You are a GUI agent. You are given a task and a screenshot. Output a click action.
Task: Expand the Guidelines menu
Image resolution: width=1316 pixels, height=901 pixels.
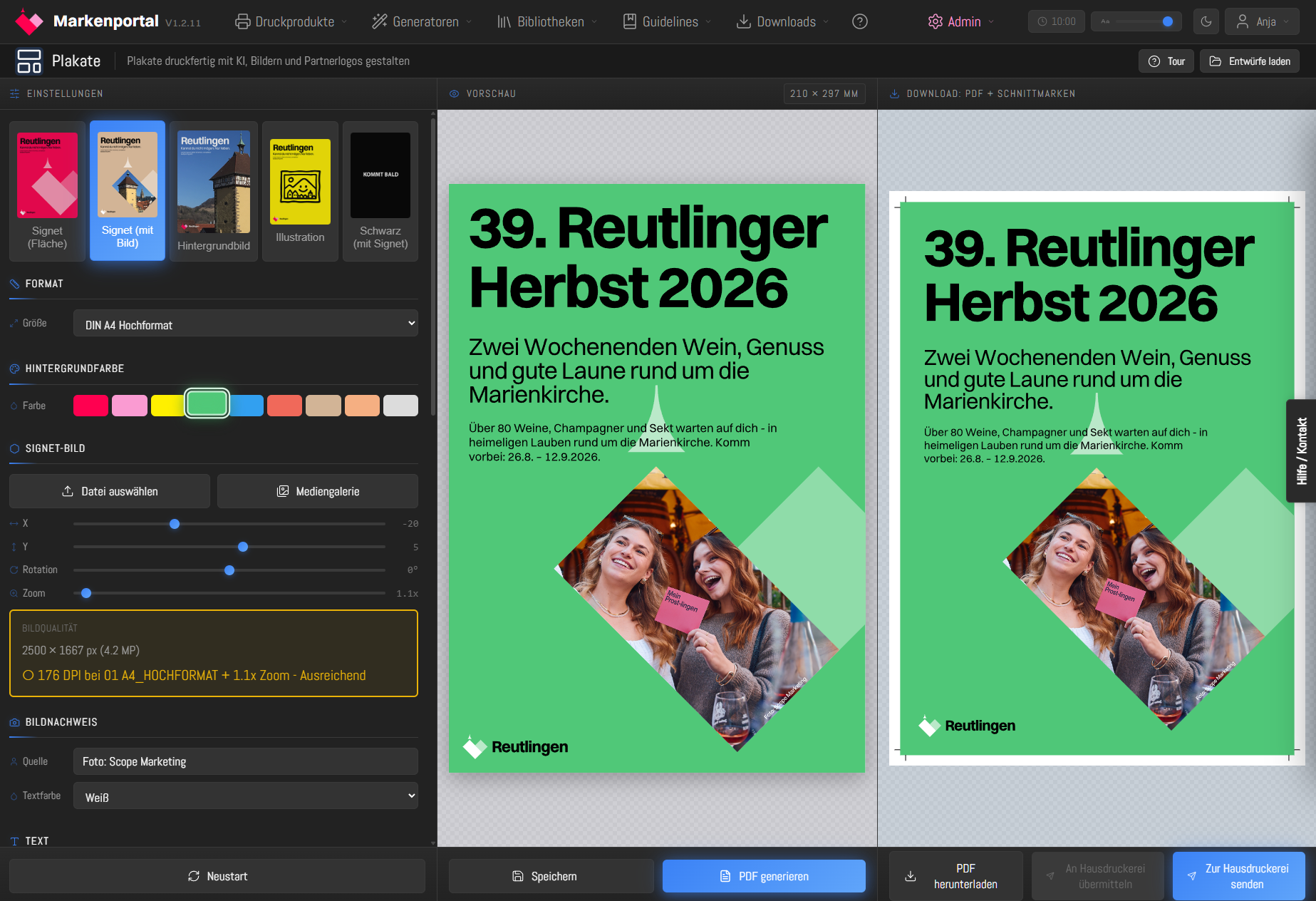[x=668, y=21]
